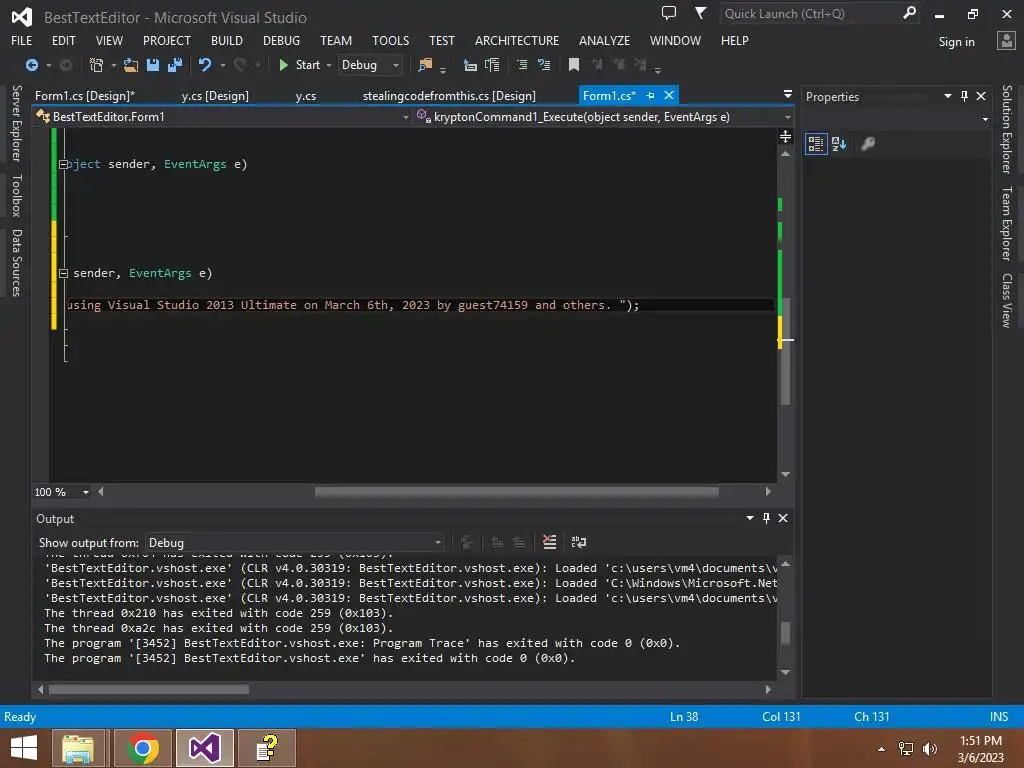Viewport: 1024px width, 768px height.
Task: Clear all text in the Output pane
Action: tap(549, 542)
